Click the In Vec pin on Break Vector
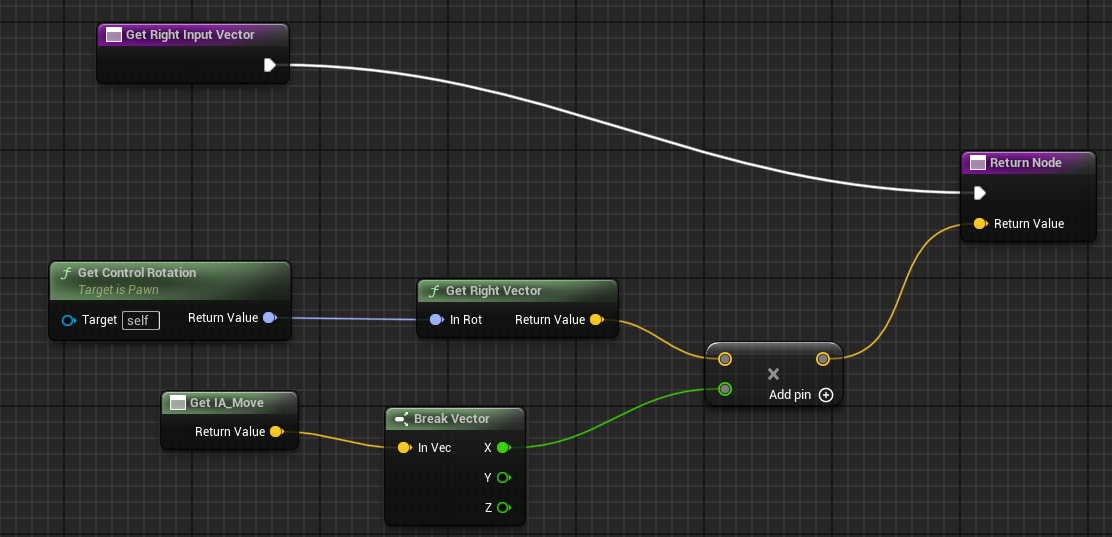 point(404,448)
